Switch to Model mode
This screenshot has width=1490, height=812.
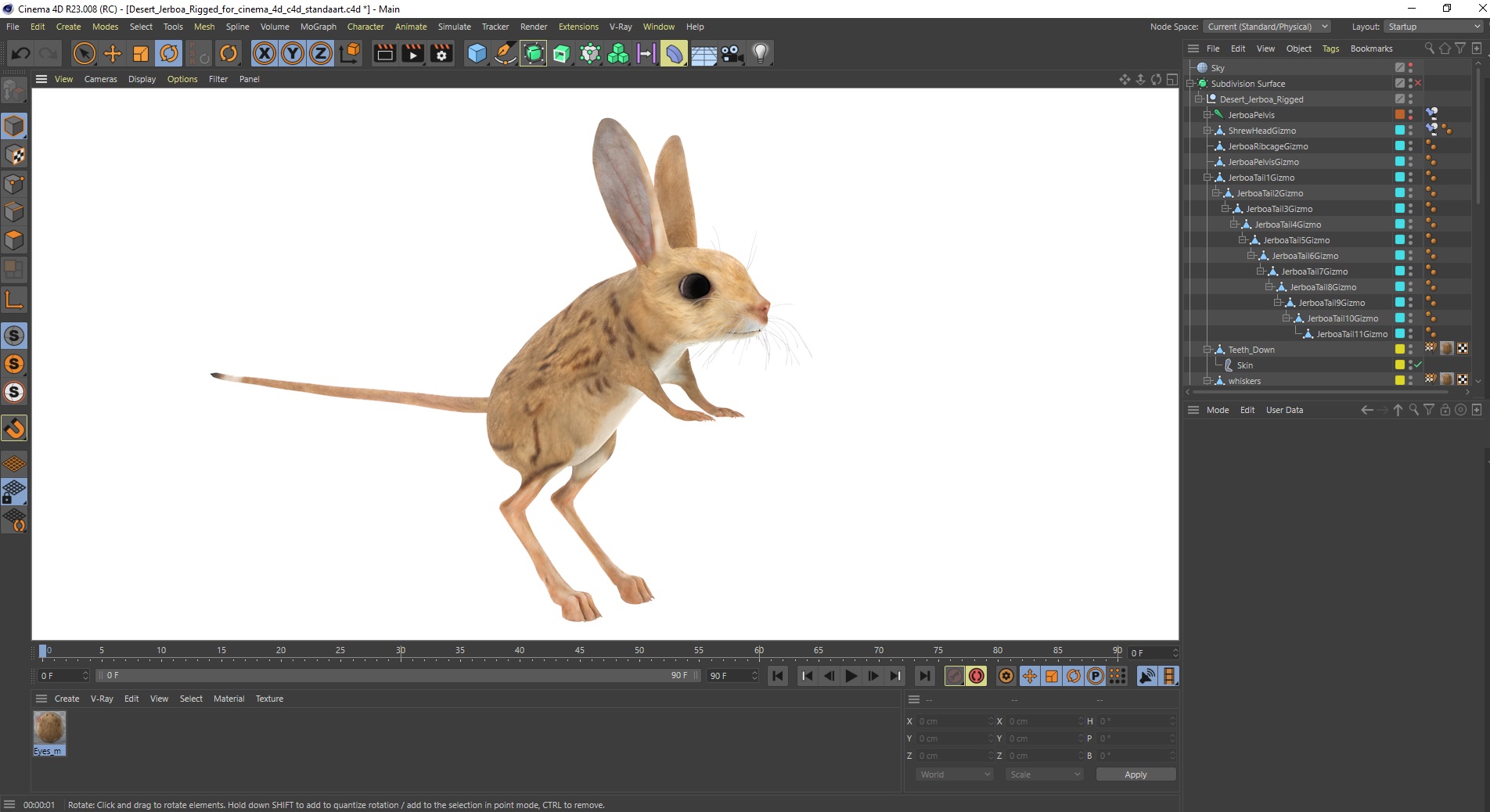(x=14, y=126)
